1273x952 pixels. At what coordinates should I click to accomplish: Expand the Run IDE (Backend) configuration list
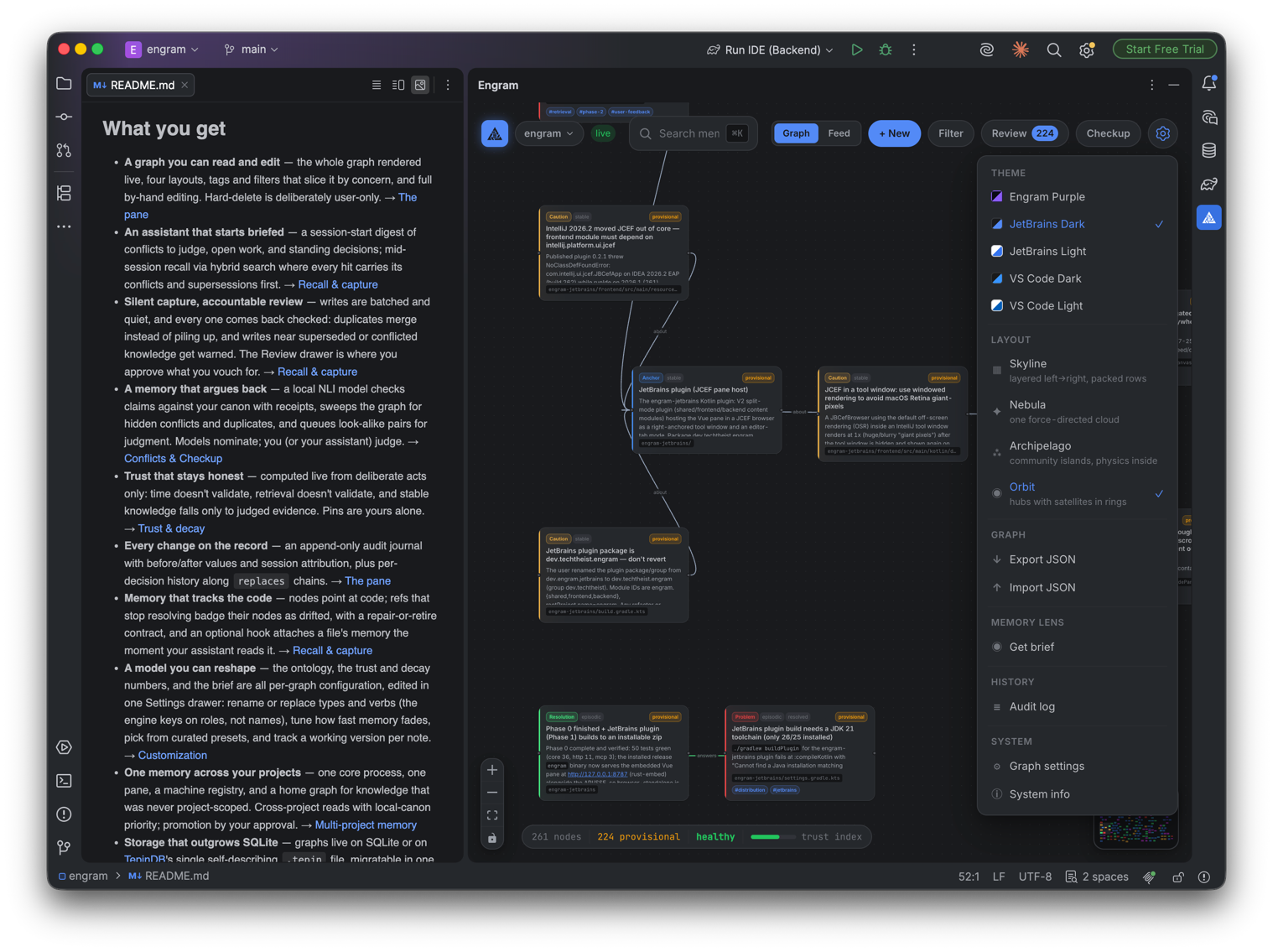771,49
